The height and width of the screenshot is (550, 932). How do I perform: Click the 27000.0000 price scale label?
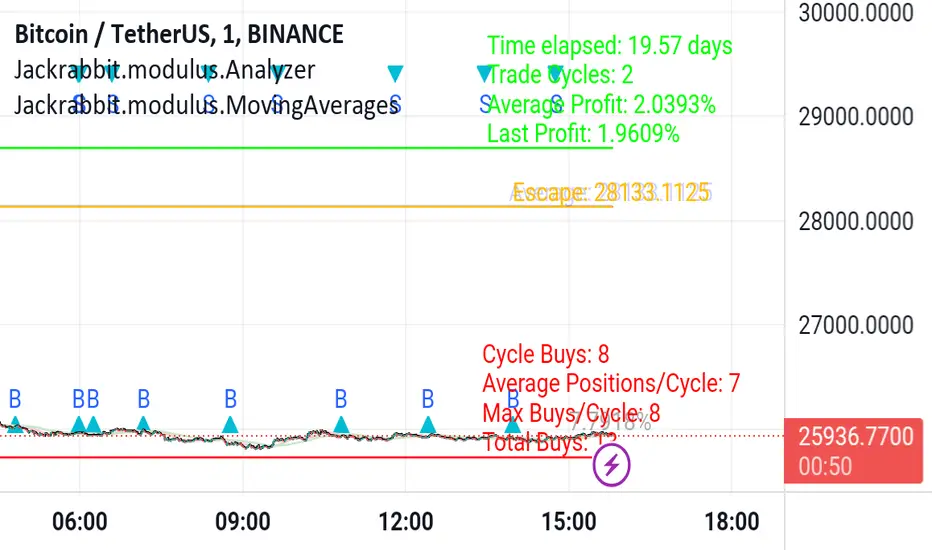pos(857,325)
